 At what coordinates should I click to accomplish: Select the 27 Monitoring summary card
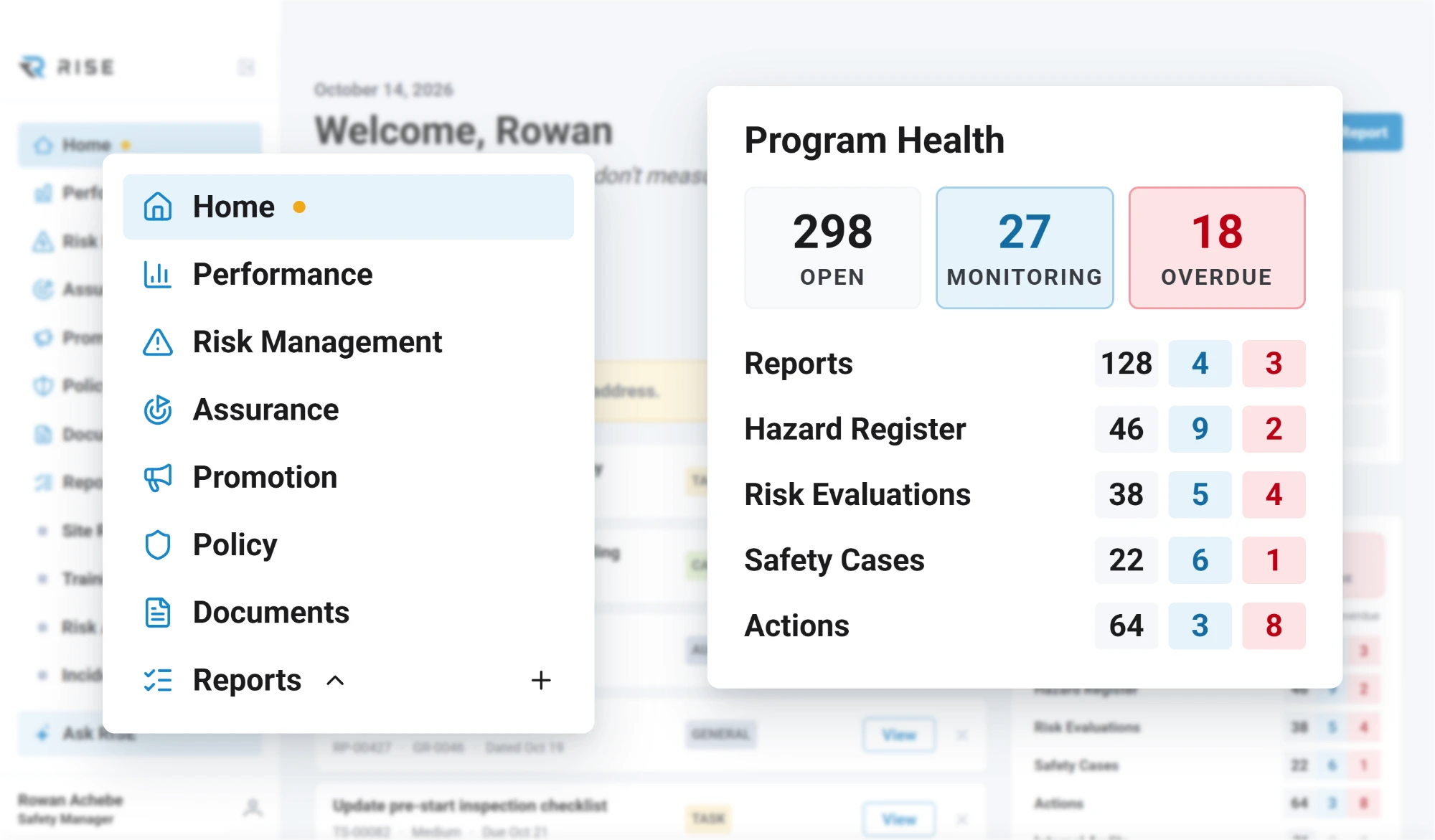click(x=1025, y=247)
